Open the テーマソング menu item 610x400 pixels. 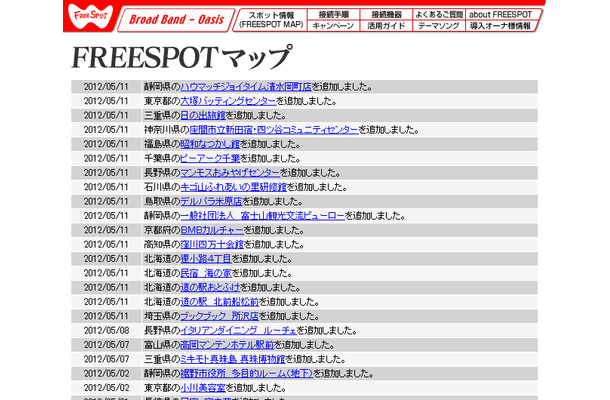pos(439,26)
